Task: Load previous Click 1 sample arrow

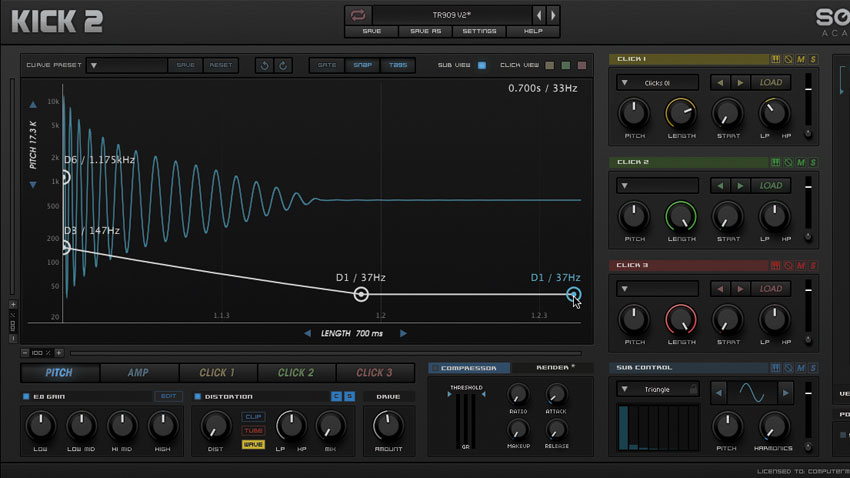Action: pyautogui.click(x=720, y=83)
